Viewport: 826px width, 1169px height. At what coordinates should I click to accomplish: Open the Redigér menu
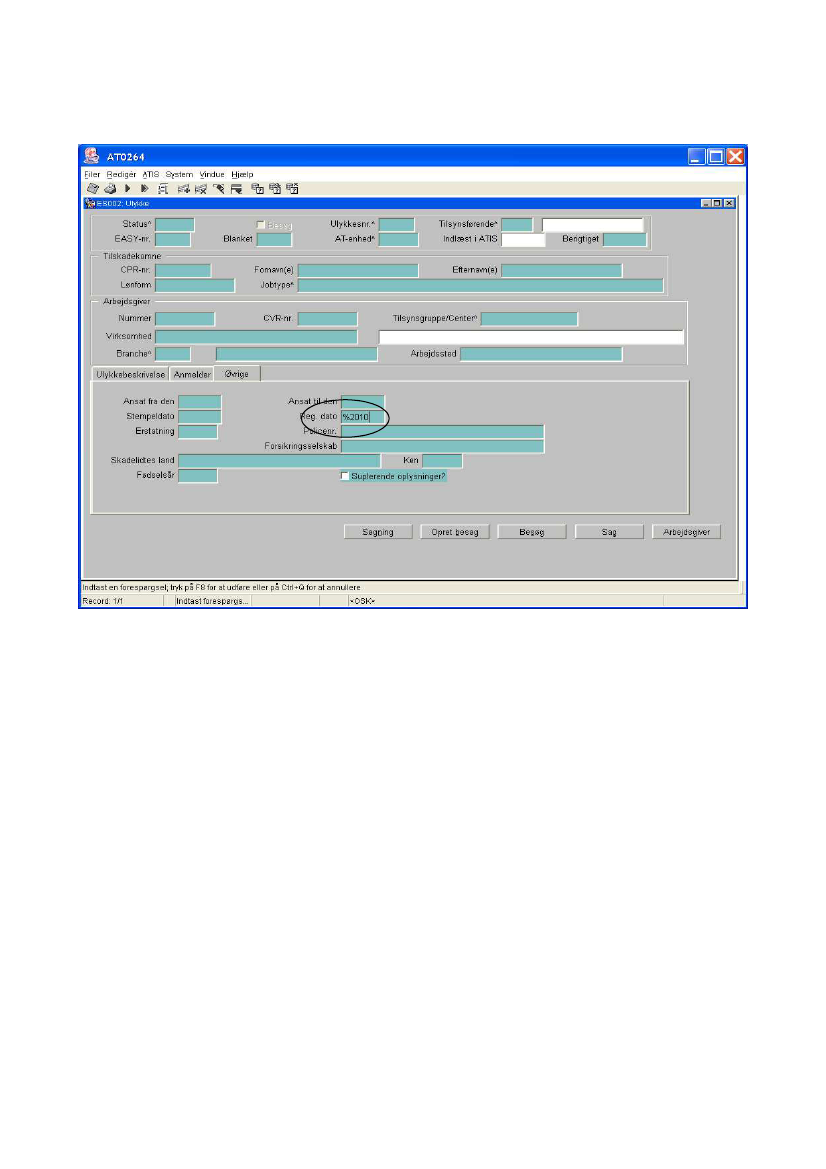(122, 174)
